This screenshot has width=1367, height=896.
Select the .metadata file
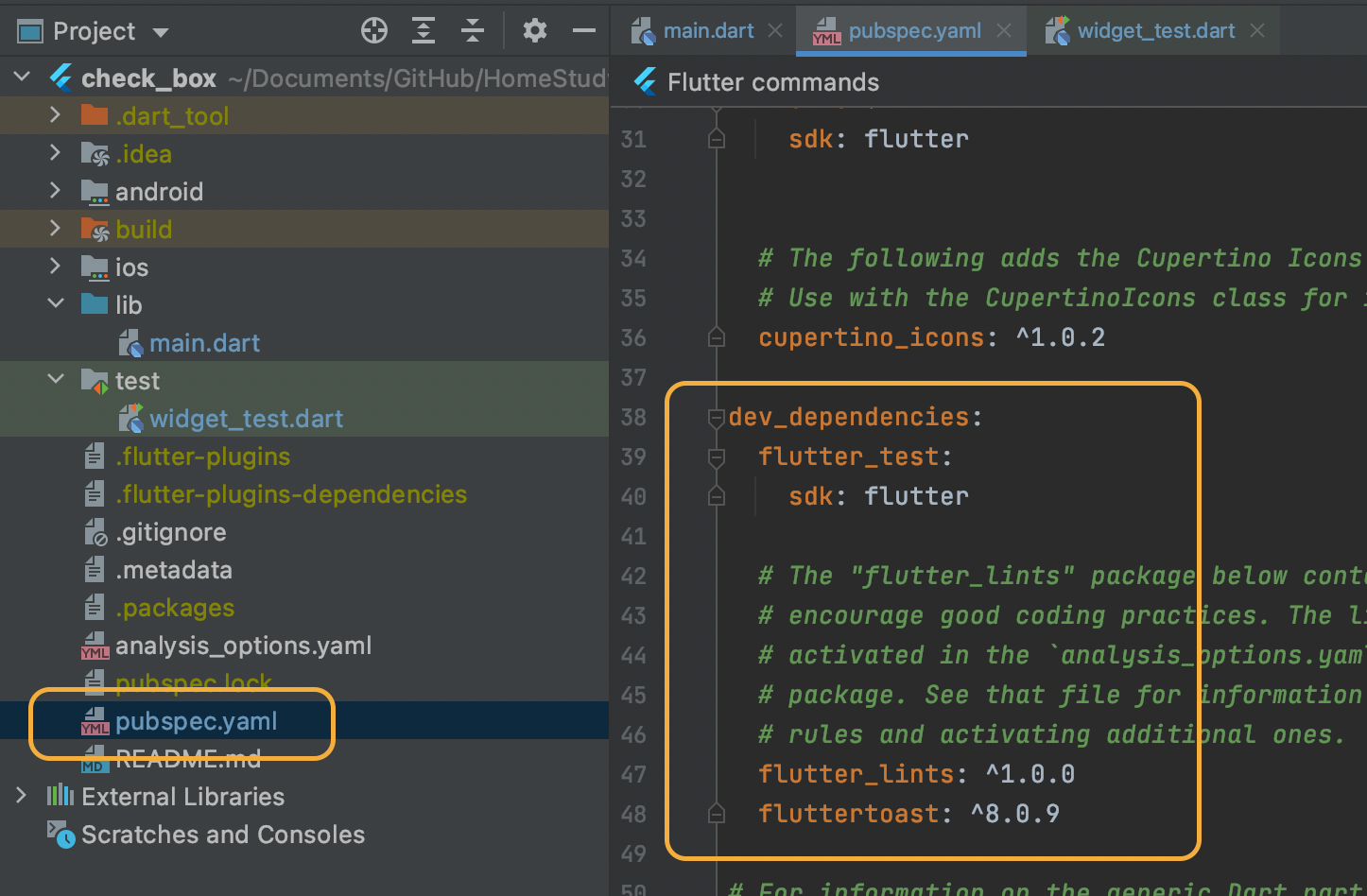coord(173,570)
